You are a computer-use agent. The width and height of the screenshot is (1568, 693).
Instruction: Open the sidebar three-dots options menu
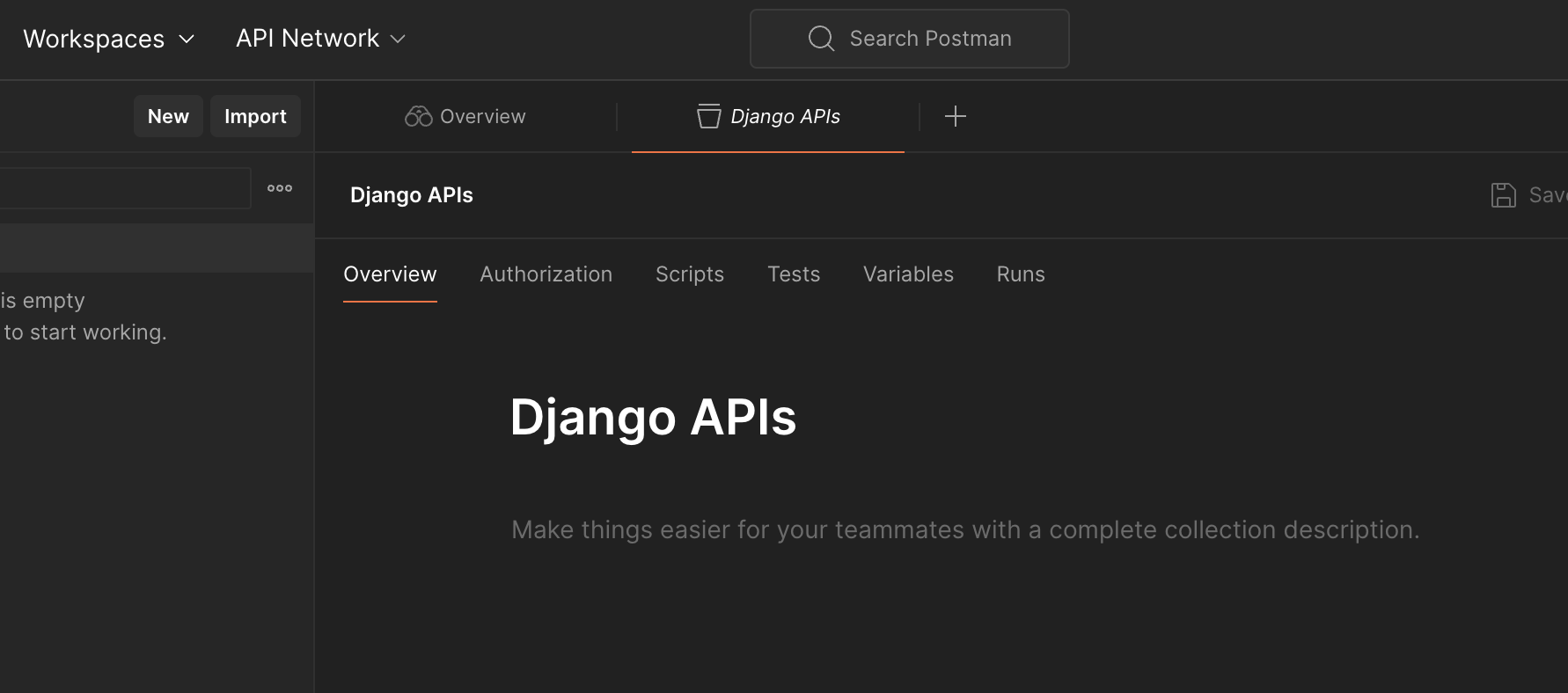[280, 188]
